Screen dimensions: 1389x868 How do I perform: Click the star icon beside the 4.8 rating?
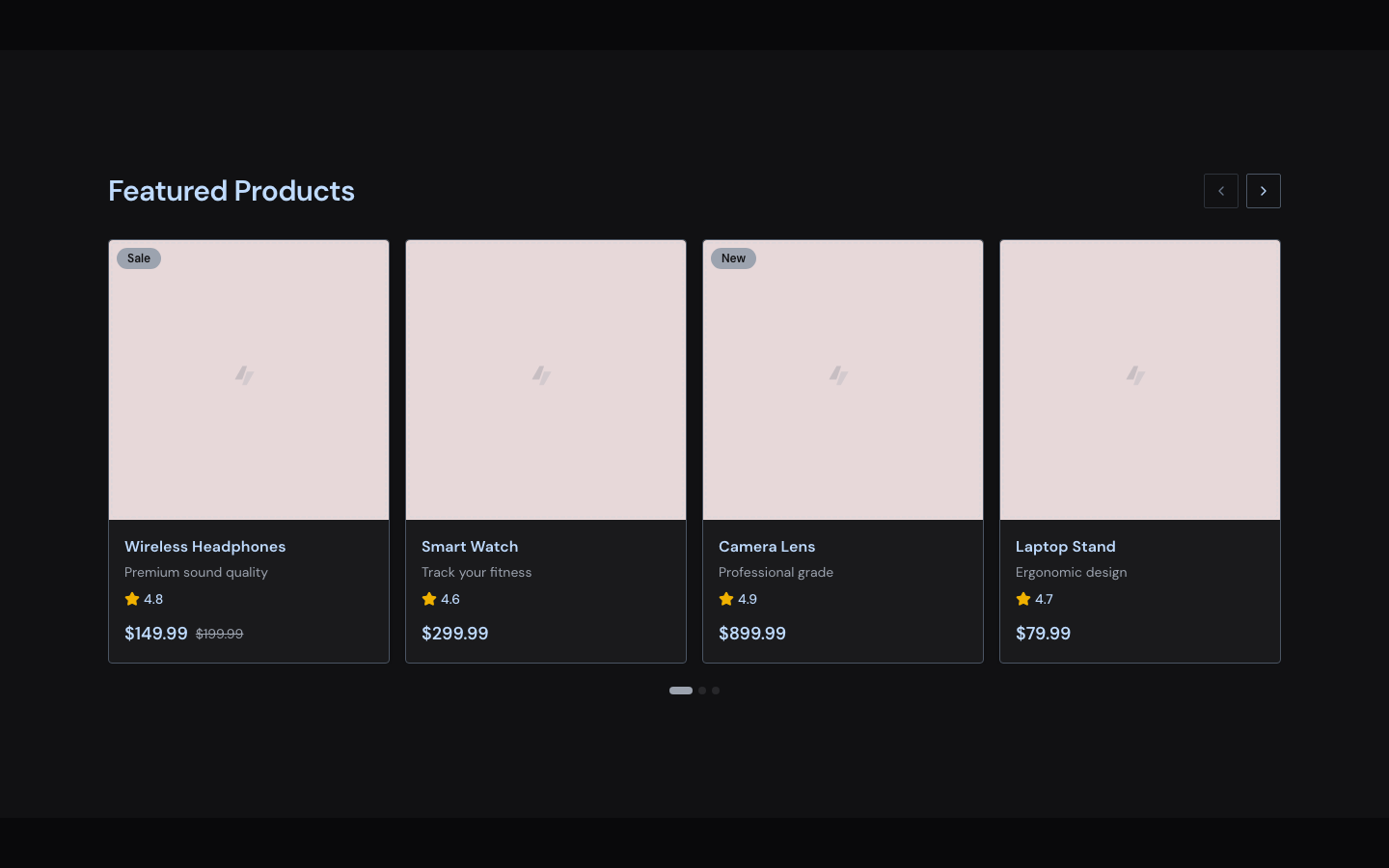pyautogui.click(x=132, y=599)
